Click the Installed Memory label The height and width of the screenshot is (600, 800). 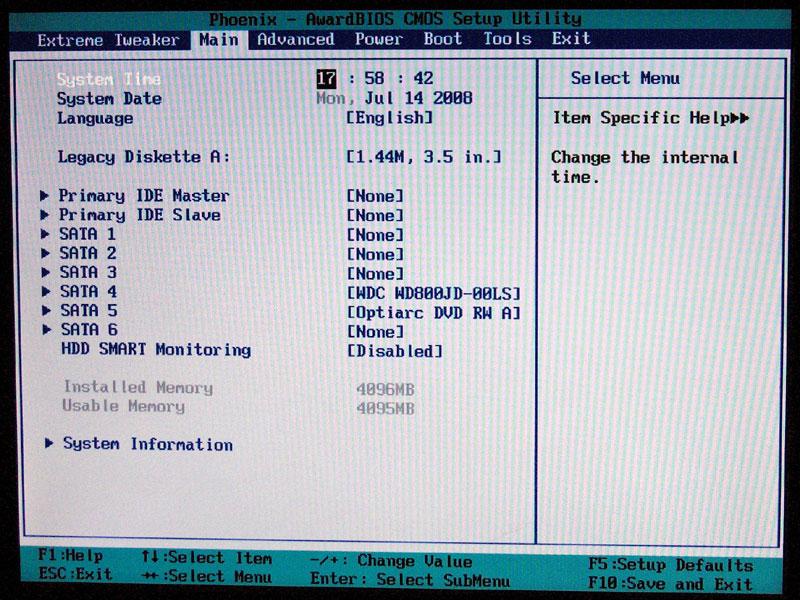138,387
